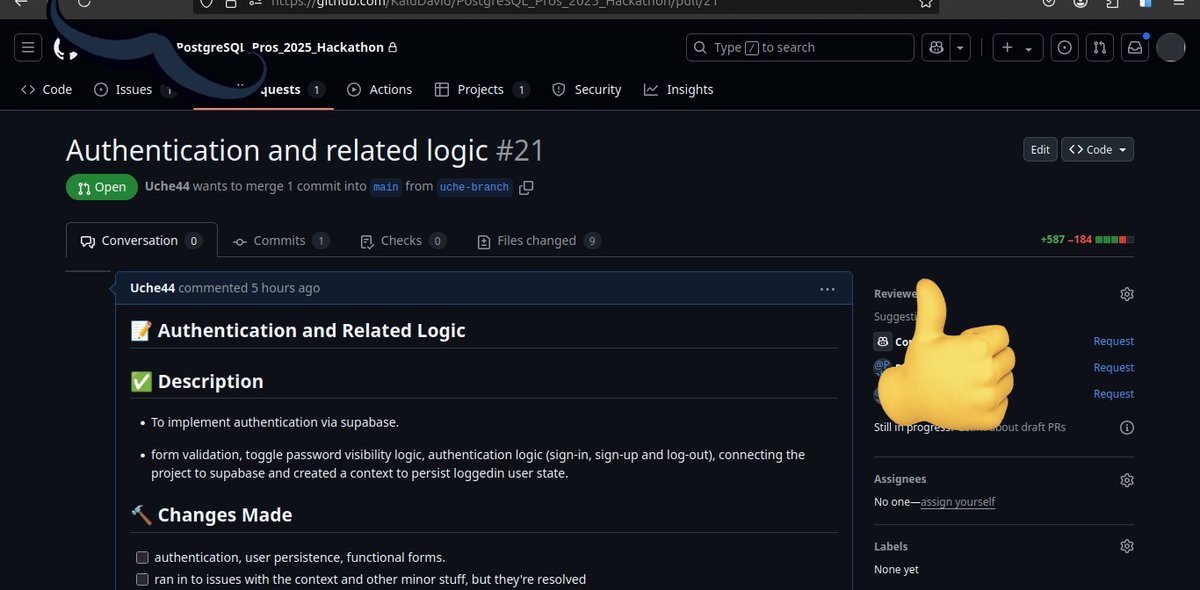Request review from the second suggested reviewer

[x=1113, y=367]
